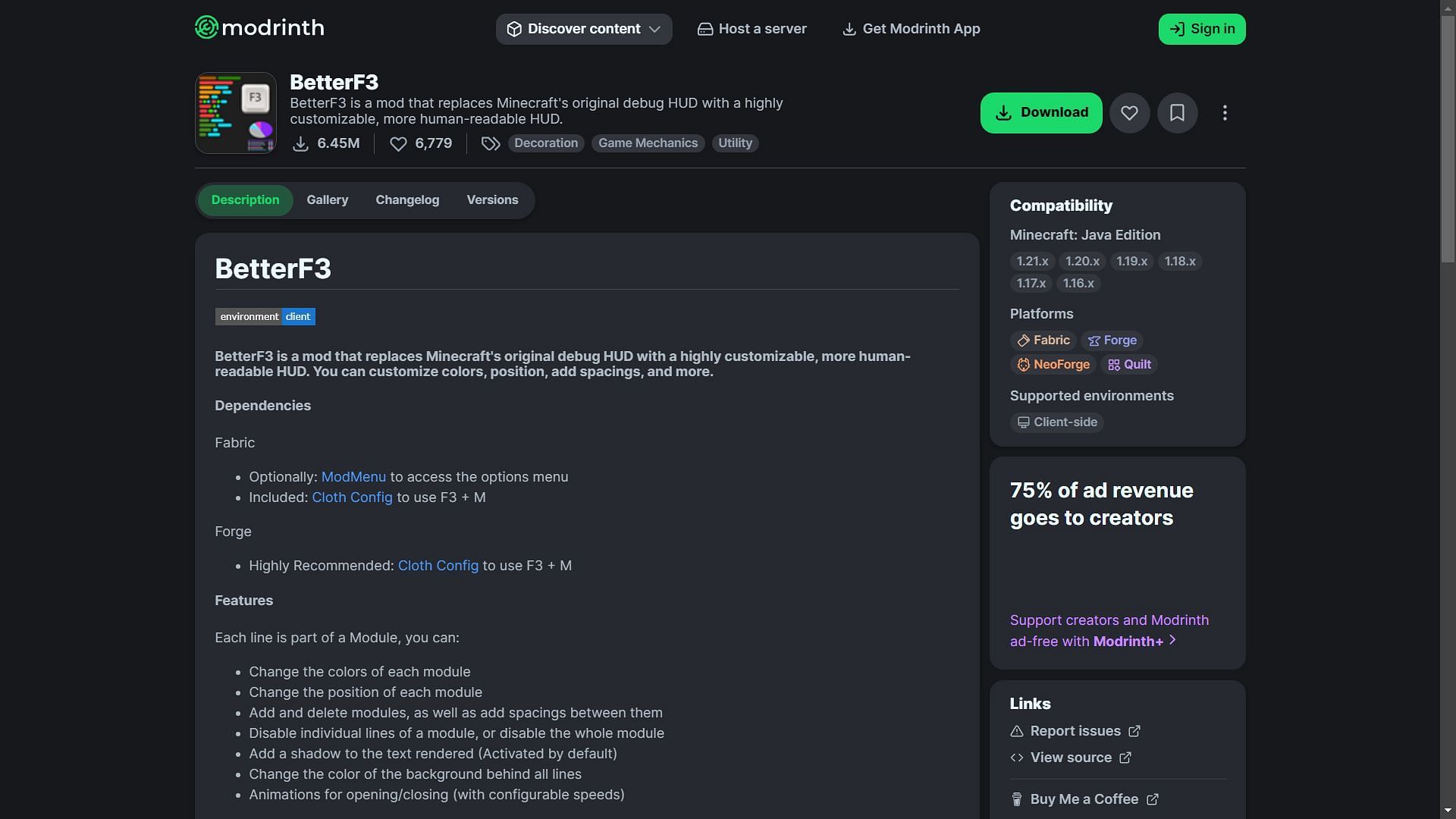The width and height of the screenshot is (1456, 819).
Task: Click the three-dot more options icon
Action: pyautogui.click(x=1225, y=113)
